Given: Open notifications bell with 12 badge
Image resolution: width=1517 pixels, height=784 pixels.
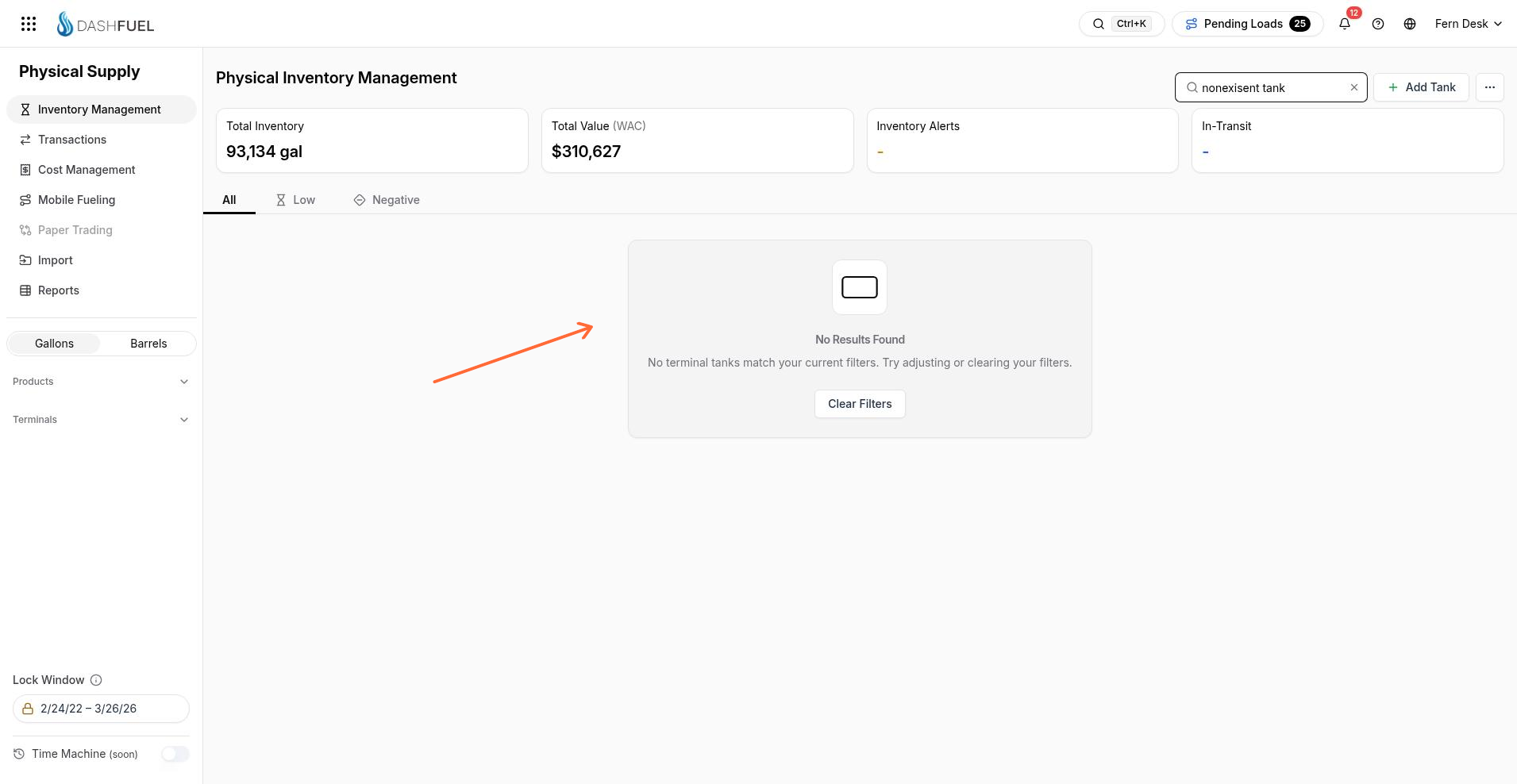Looking at the screenshot, I should pos(1345,24).
